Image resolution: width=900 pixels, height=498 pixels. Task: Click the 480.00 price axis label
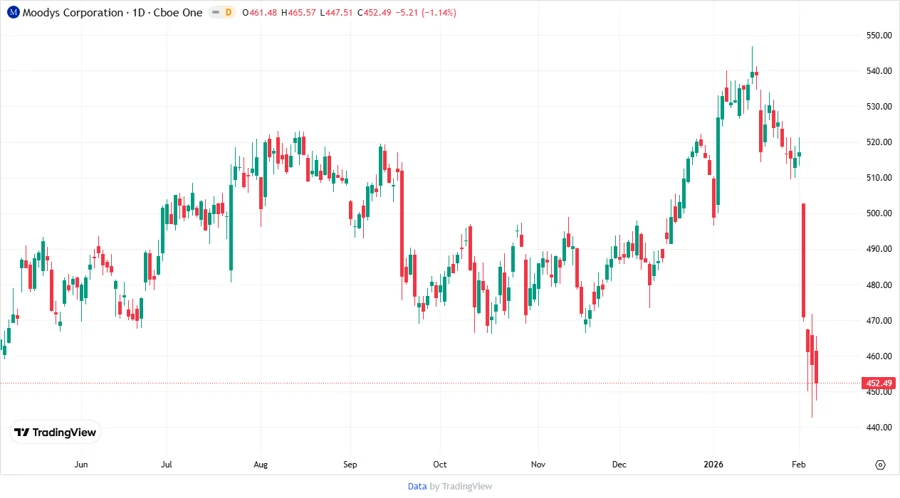[879, 285]
